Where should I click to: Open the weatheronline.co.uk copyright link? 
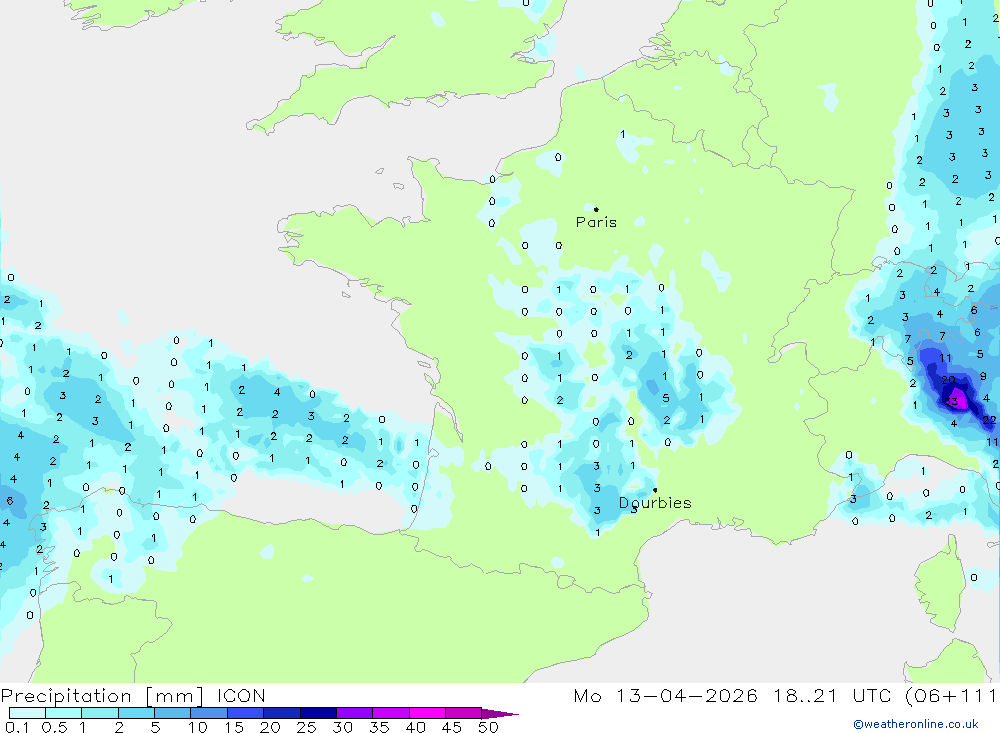pos(916,724)
